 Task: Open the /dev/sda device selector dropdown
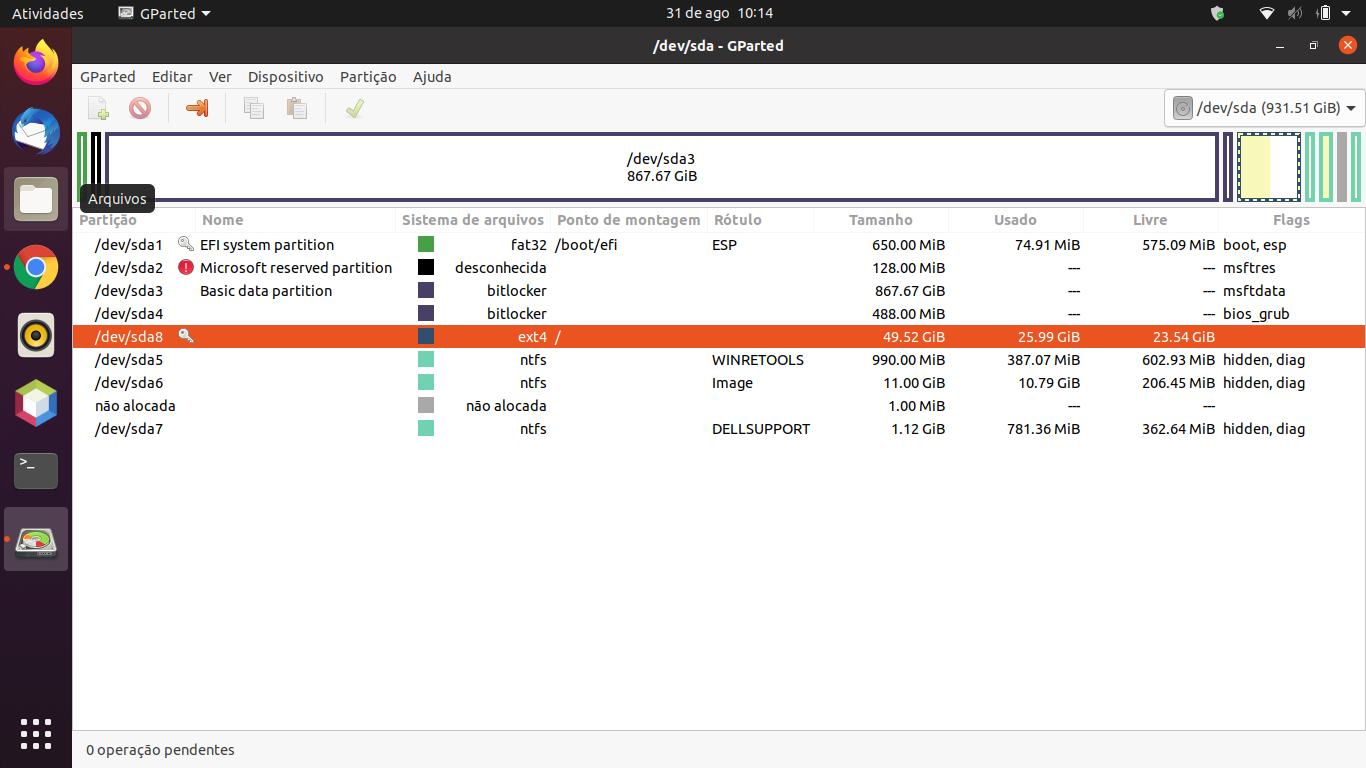(x=1265, y=108)
